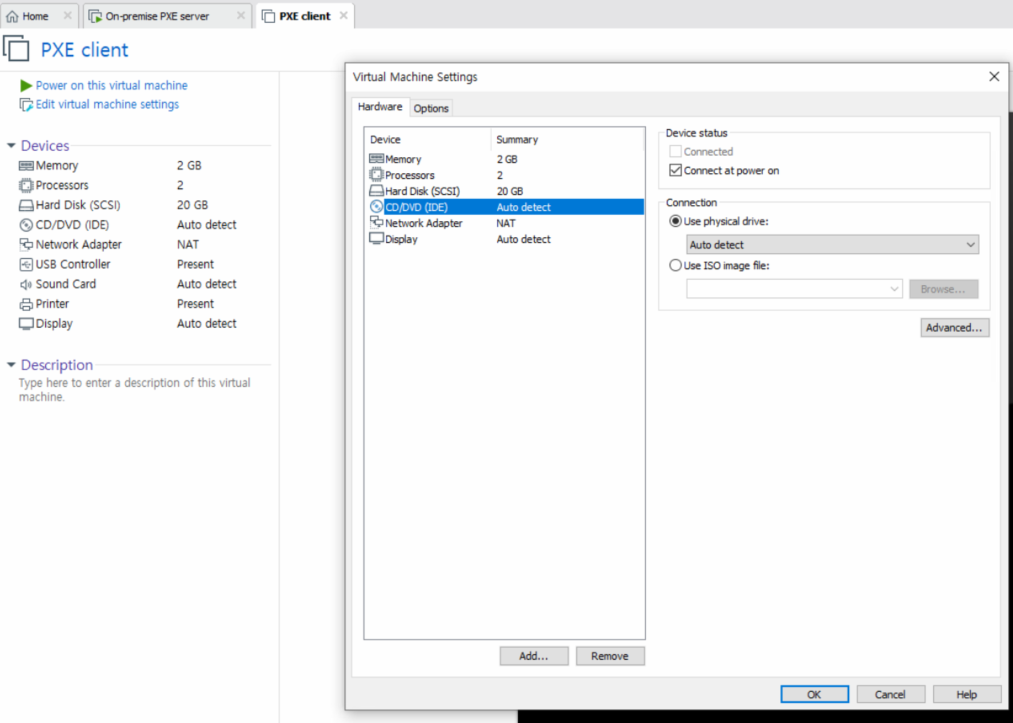
Task: Click the Processors icon in settings hardware list
Action: tap(376, 174)
